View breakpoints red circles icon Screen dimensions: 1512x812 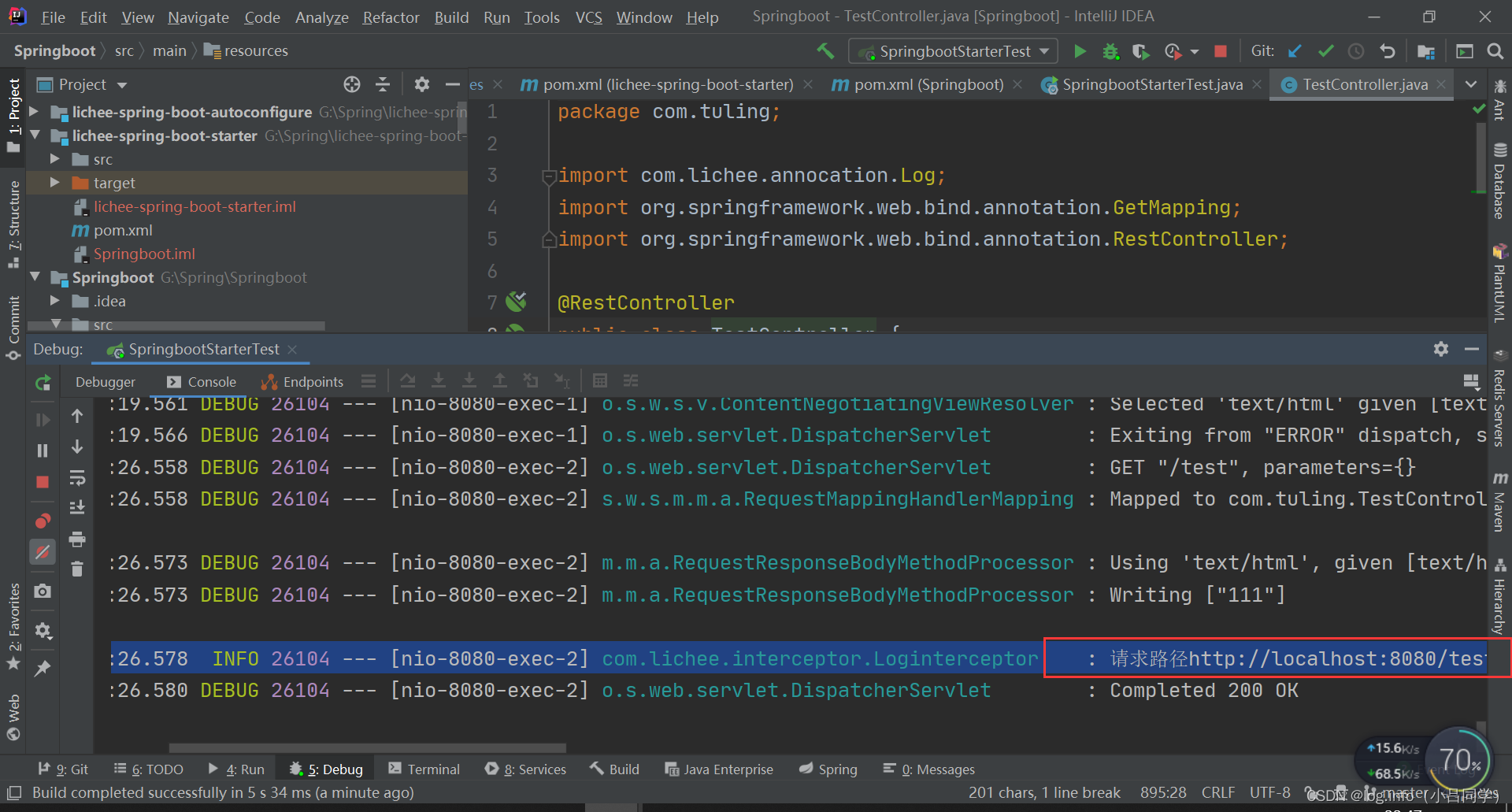click(x=43, y=521)
